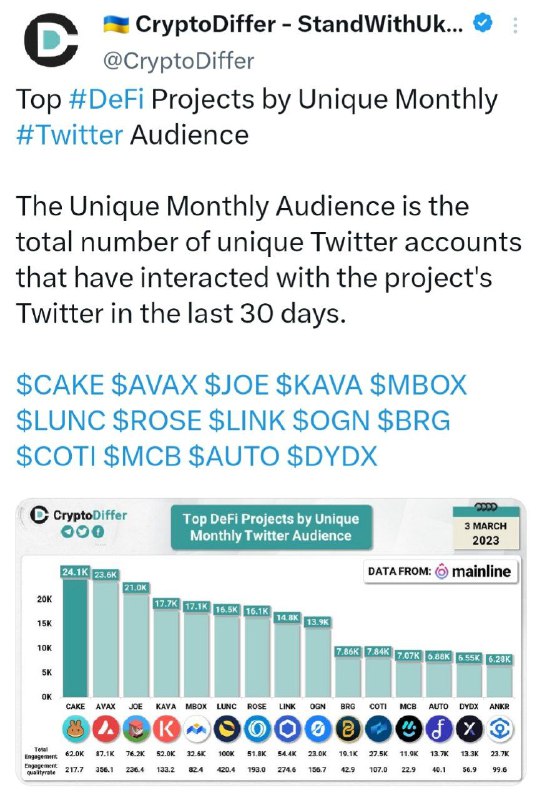The width and height of the screenshot is (542, 800).
Task: Open the CryptoDiffer profile avatar
Action: 51,40
